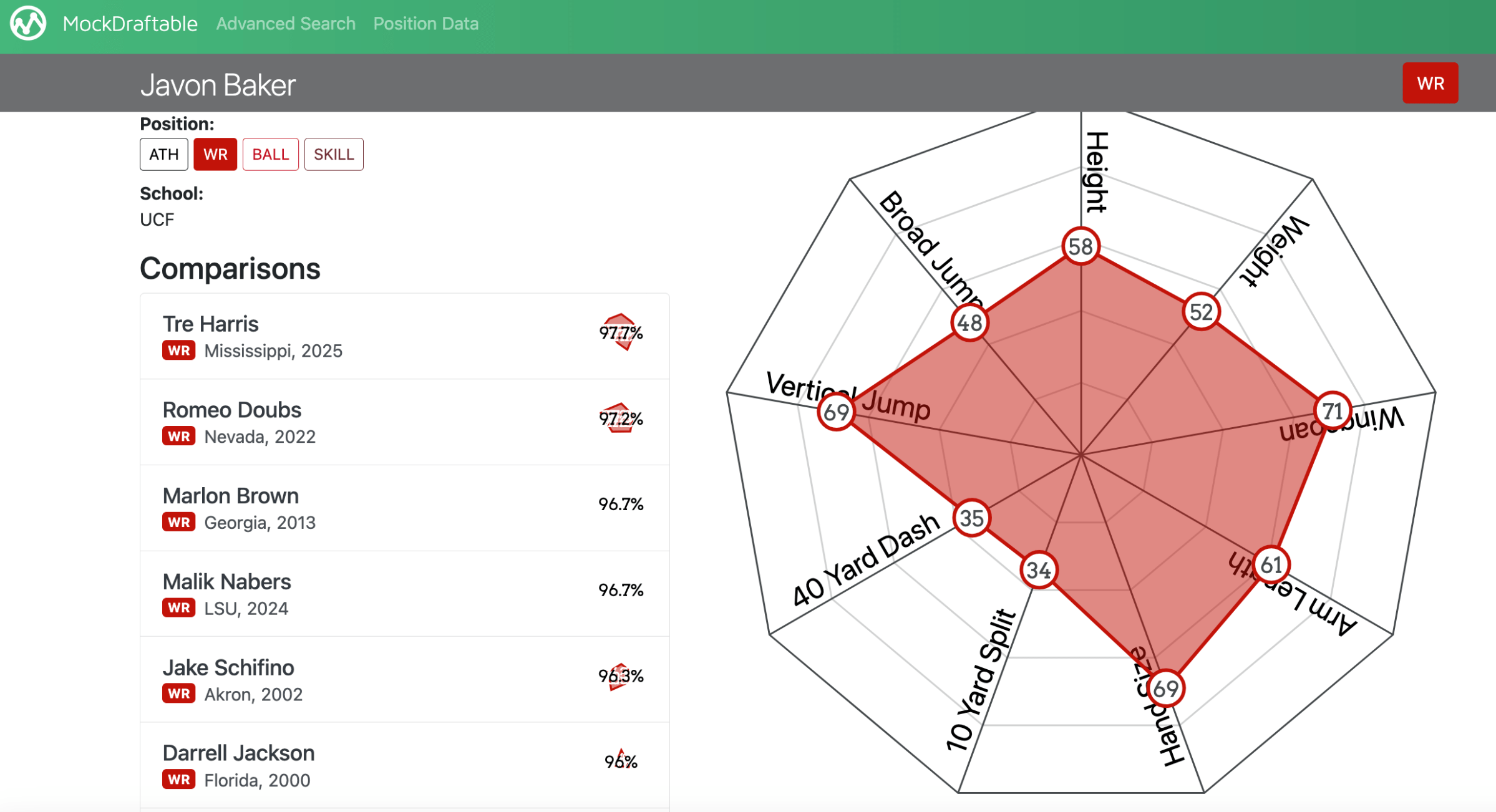Toggle the BALL position group

pyautogui.click(x=270, y=154)
